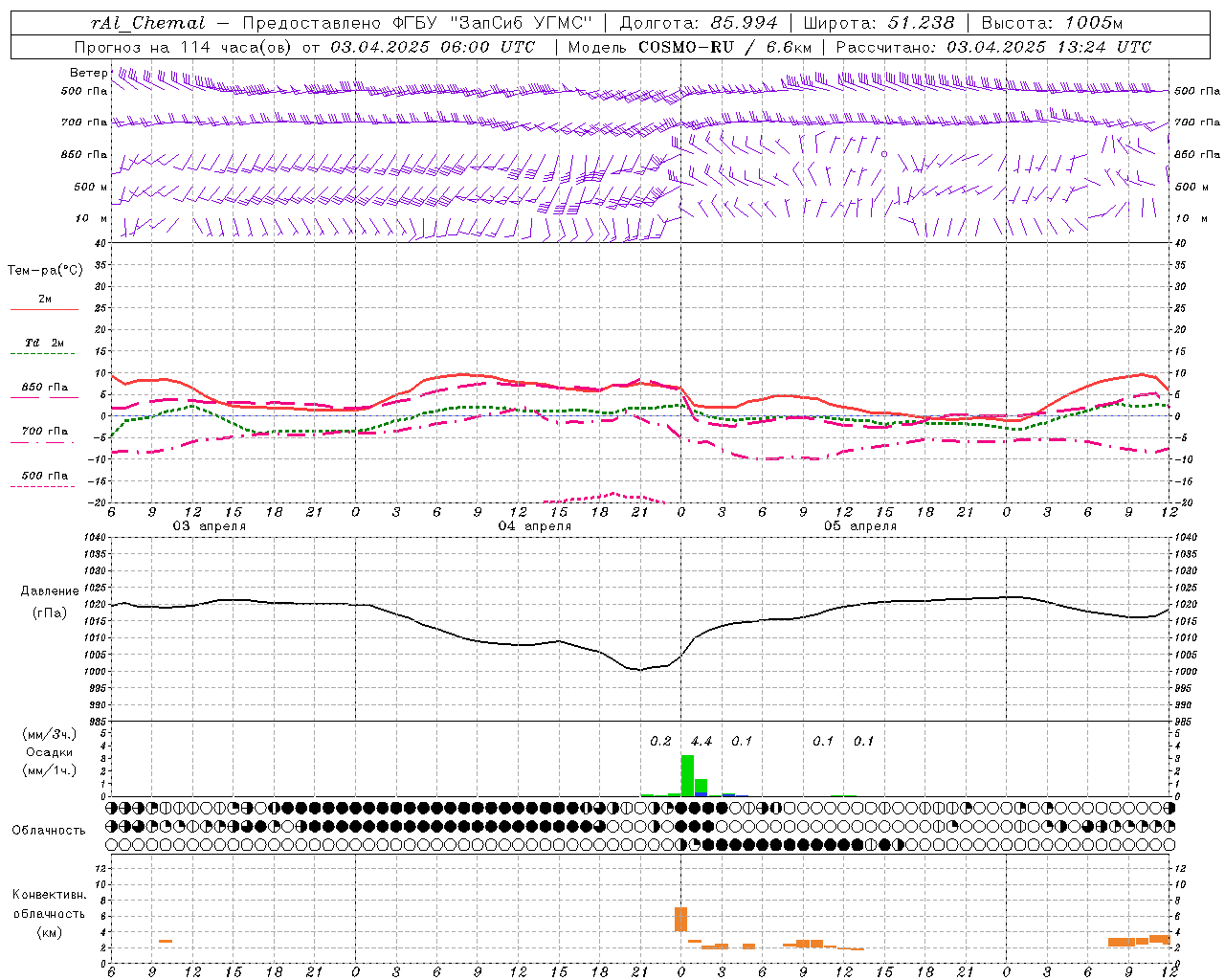The height and width of the screenshot is (980, 1225).
Task: Select the longitude value 85.994
Action: [x=744, y=23]
